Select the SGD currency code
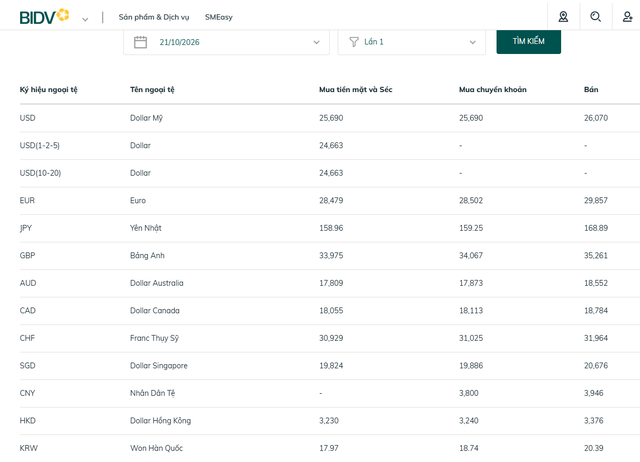 tap(27, 365)
